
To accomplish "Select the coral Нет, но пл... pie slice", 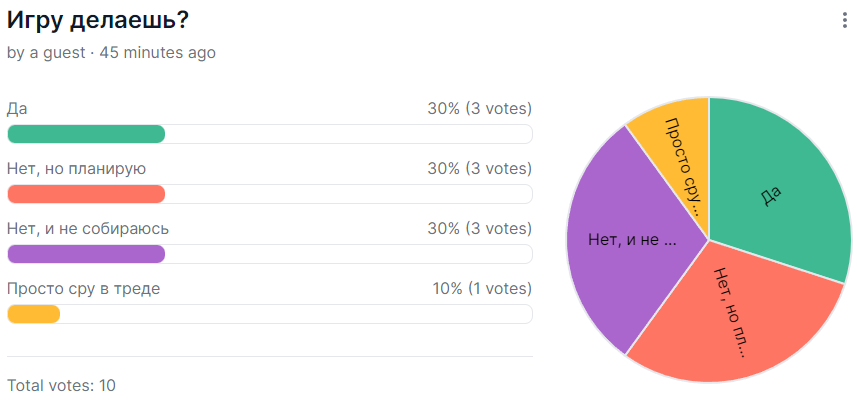I will click(x=732, y=317).
